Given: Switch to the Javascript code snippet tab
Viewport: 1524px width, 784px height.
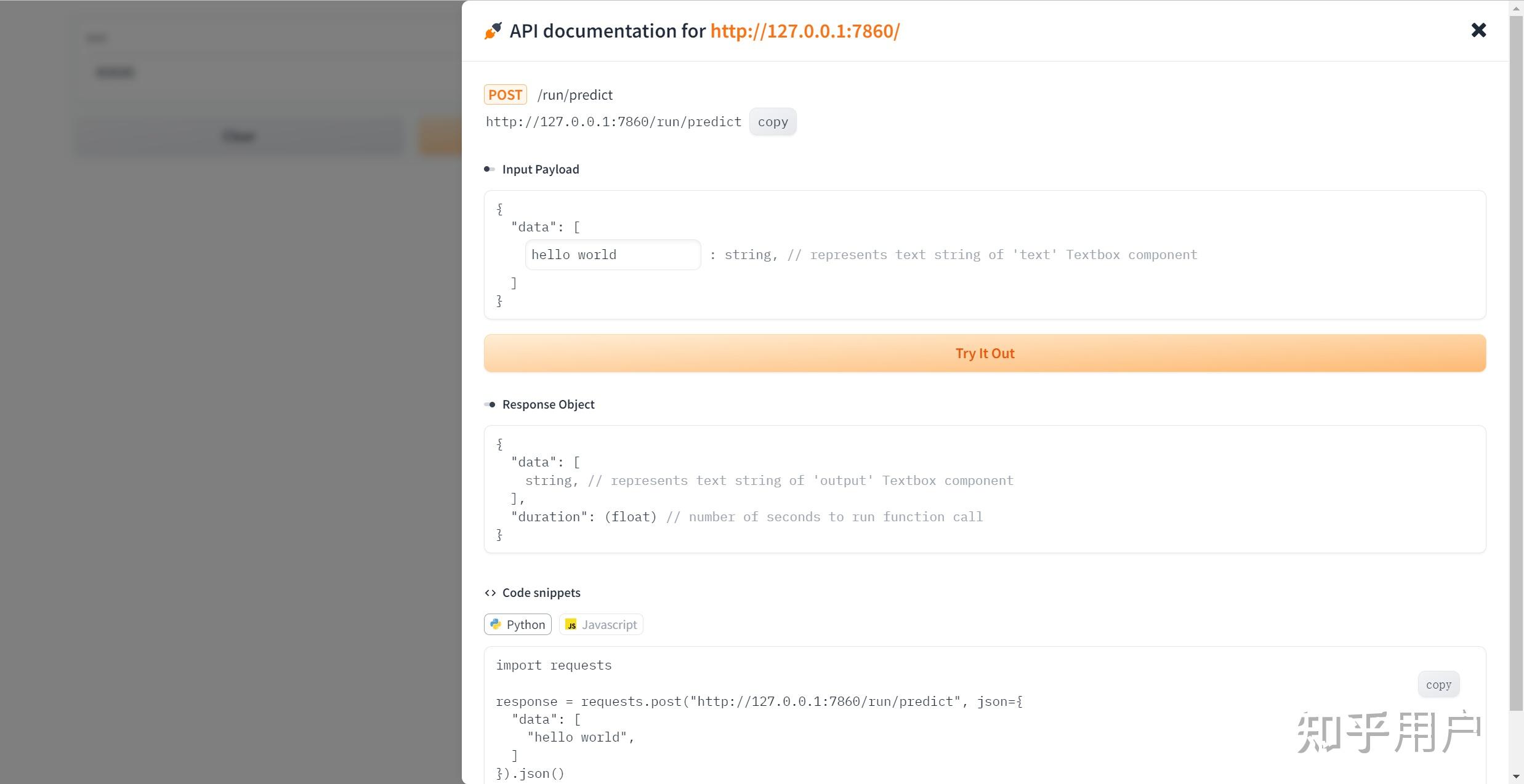Looking at the screenshot, I should click(x=600, y=624).
